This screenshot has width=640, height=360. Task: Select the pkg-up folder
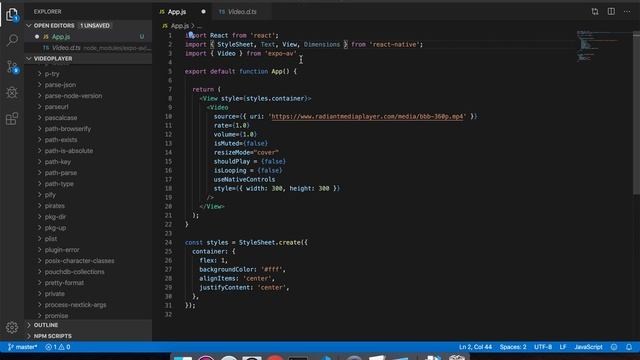(88, 228)
